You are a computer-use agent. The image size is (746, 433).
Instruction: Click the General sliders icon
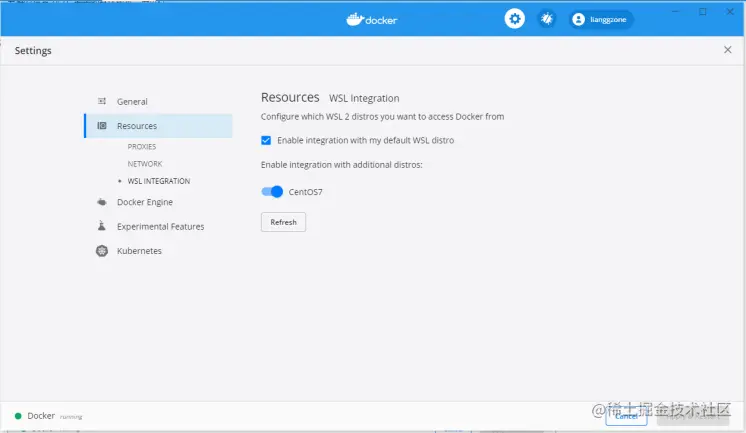[x=102, y=101]
